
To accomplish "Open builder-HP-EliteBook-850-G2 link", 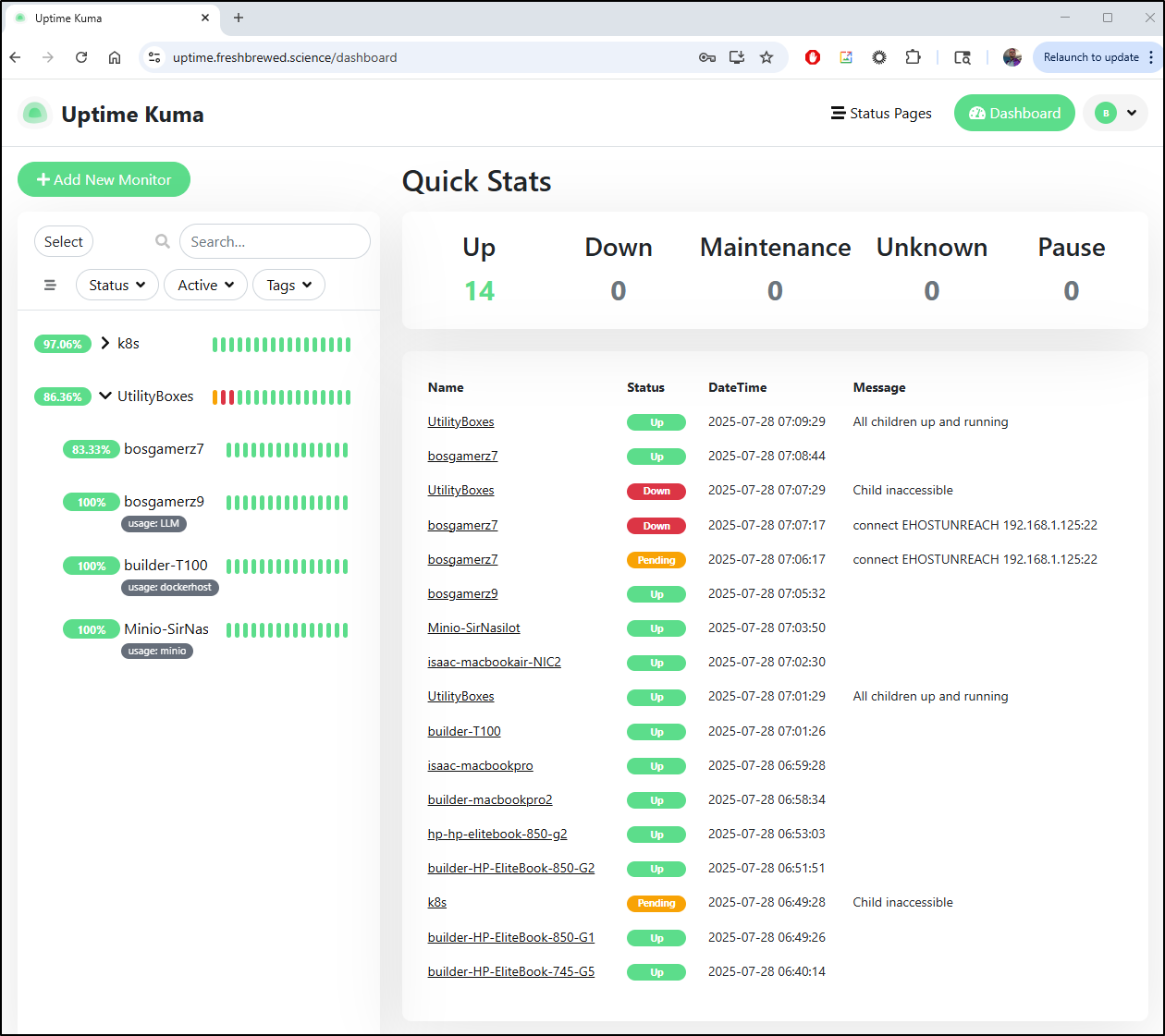I will pos(511,868).
